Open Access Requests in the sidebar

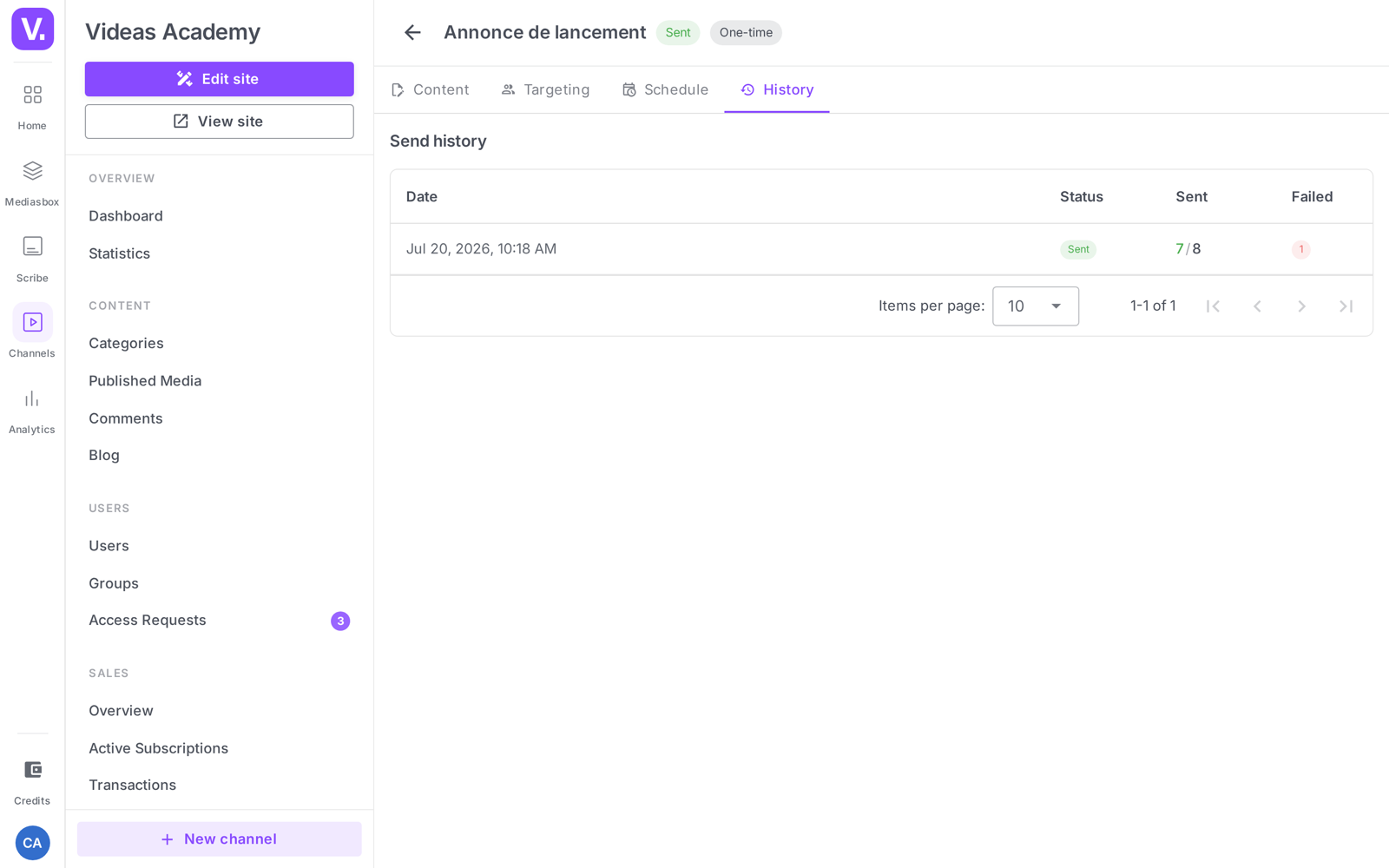click(x=148, y=621)
